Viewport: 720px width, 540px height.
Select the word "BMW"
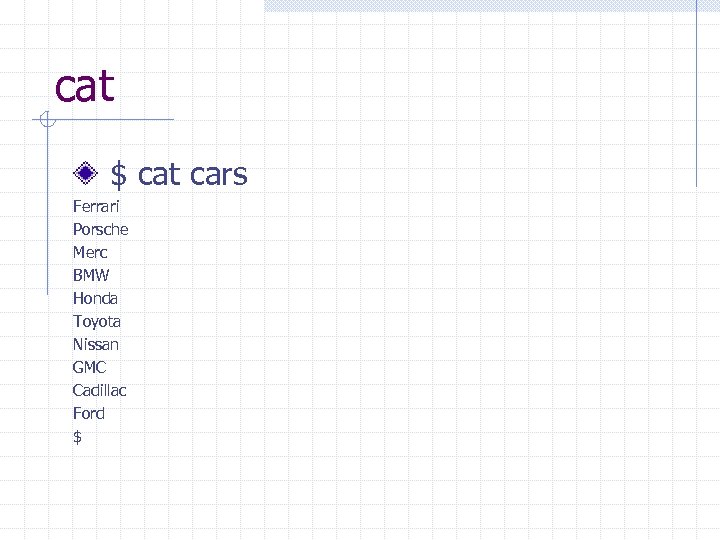click(91, 276)
